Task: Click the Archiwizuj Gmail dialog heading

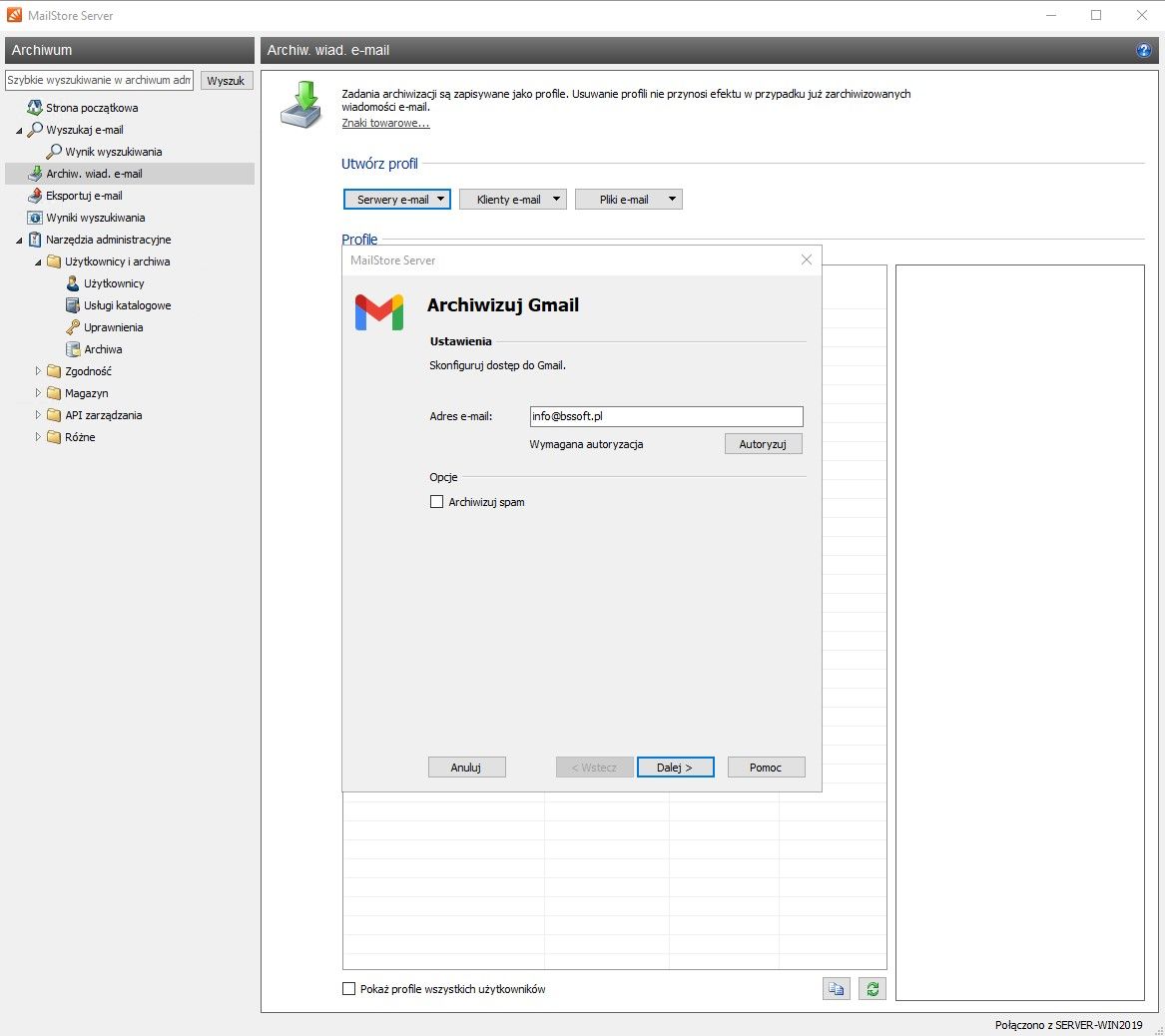Action: tap(503, 305)
